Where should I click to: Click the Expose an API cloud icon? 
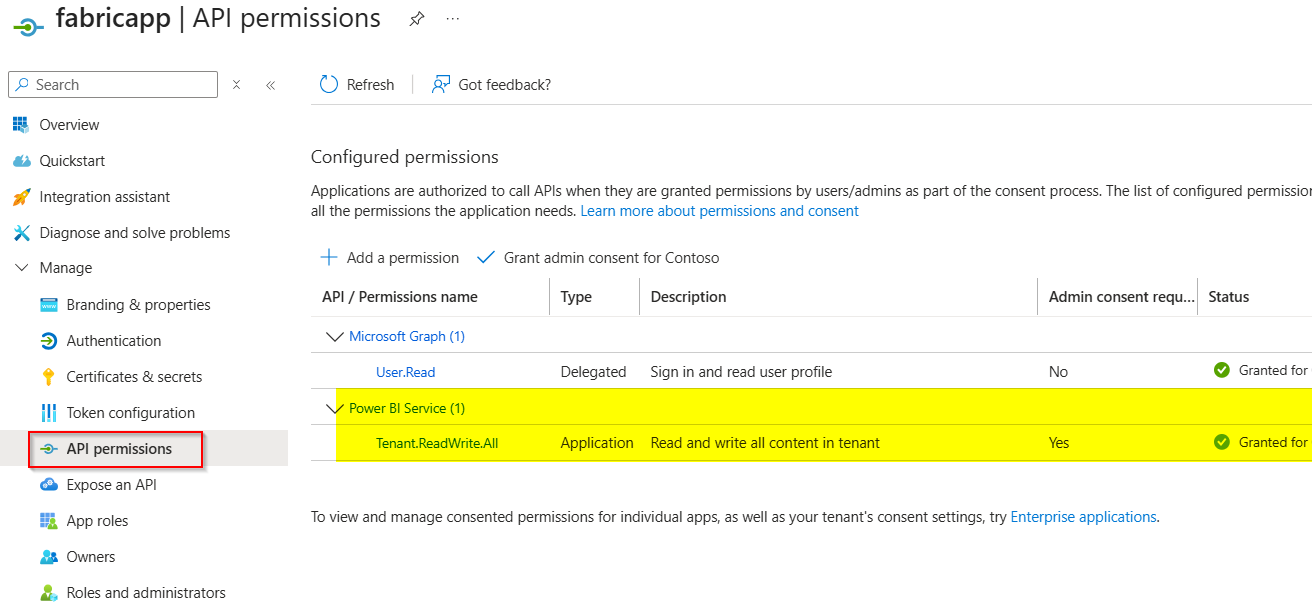coord(48,485)
